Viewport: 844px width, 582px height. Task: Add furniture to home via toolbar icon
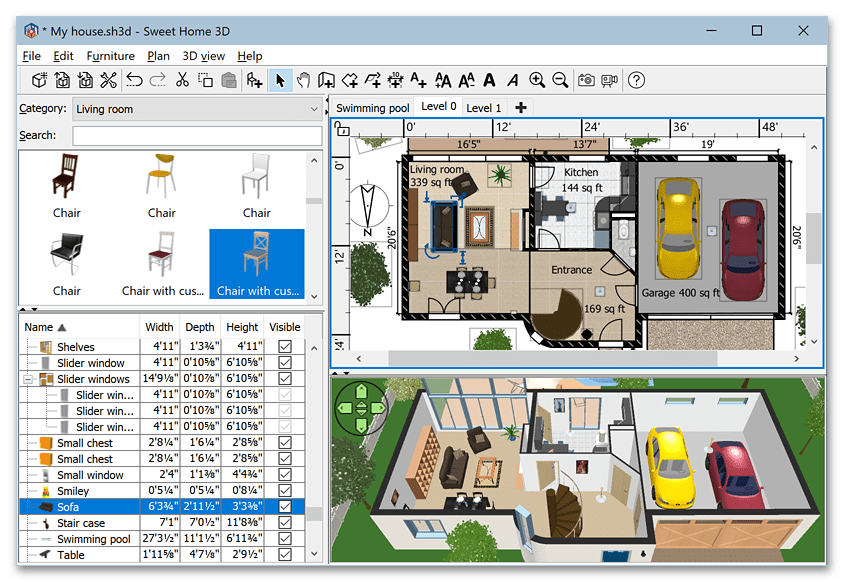click(254, 80)
